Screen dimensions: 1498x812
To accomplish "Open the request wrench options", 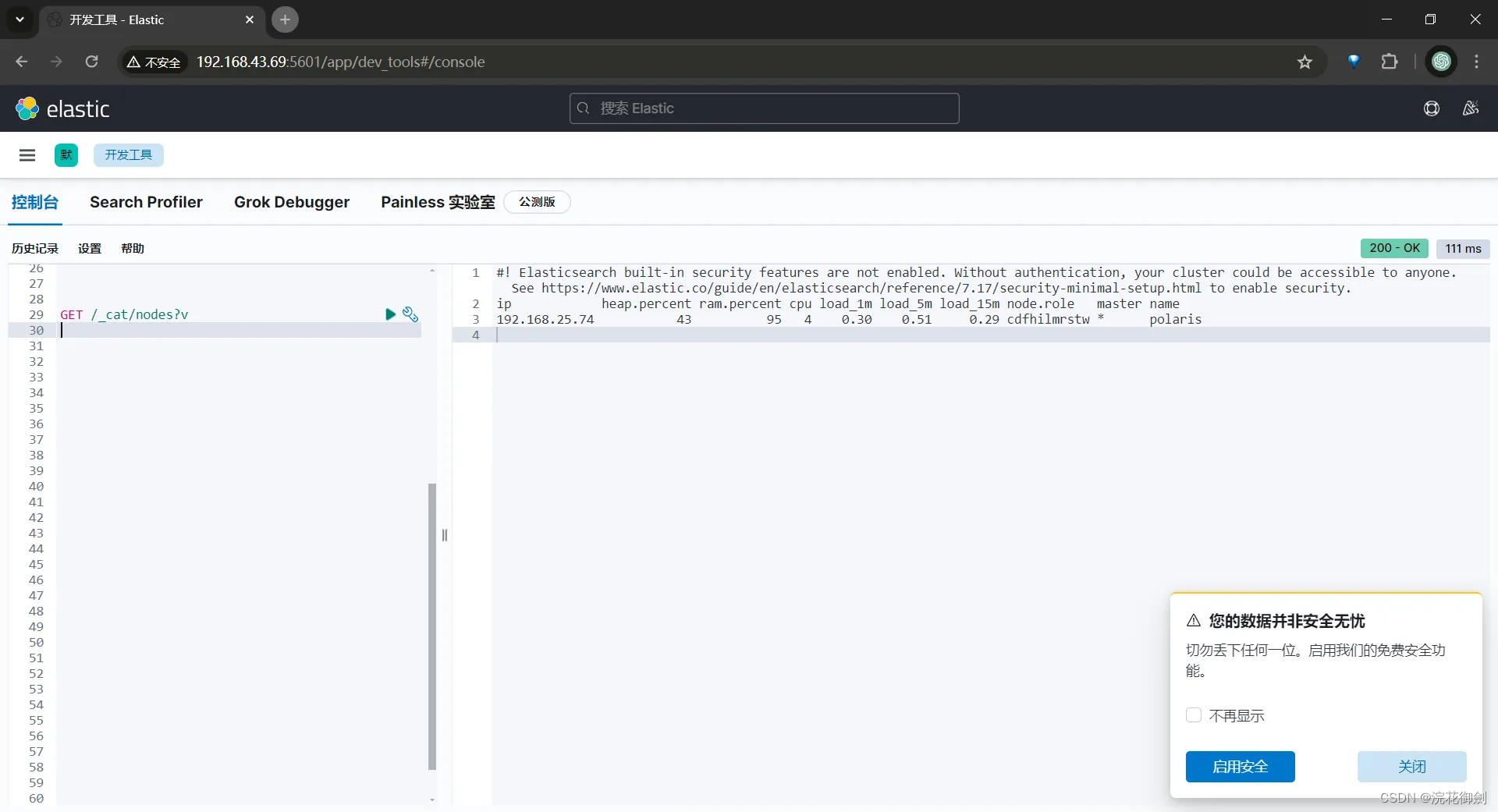I will click(410, 314).
